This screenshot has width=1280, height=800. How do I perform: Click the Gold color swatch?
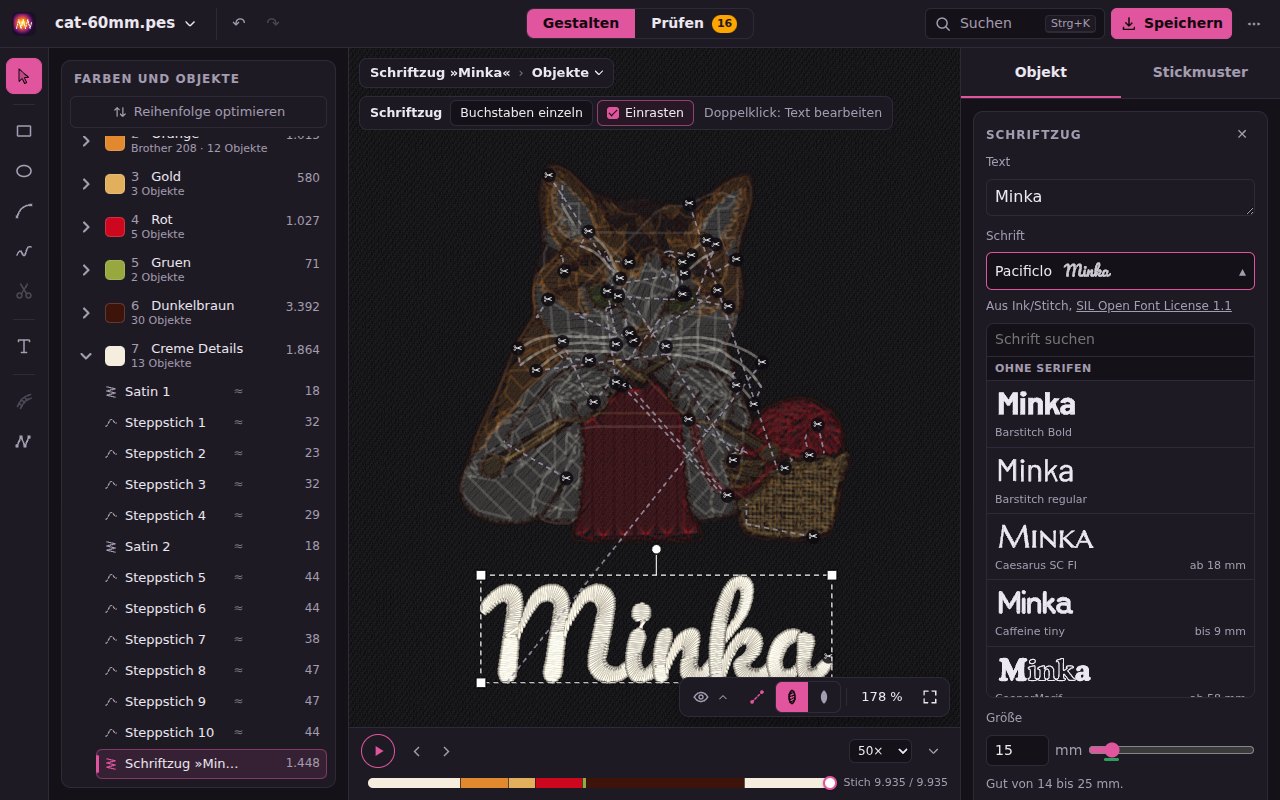115,183
